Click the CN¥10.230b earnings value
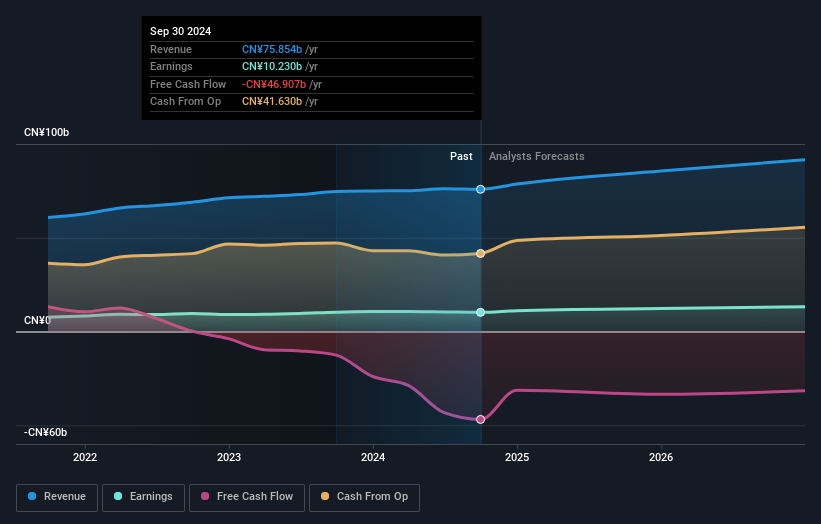821x524 pixels. pos(272,66)
